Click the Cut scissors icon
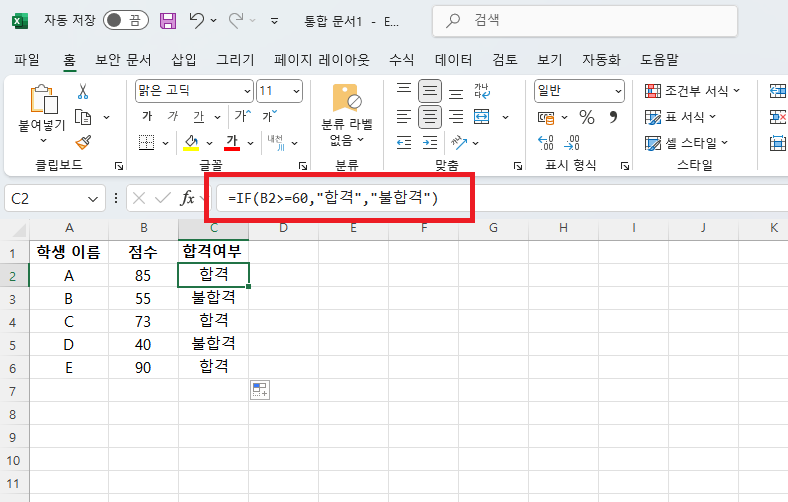This screenshot has width=788, height=502. coord(83,91)
